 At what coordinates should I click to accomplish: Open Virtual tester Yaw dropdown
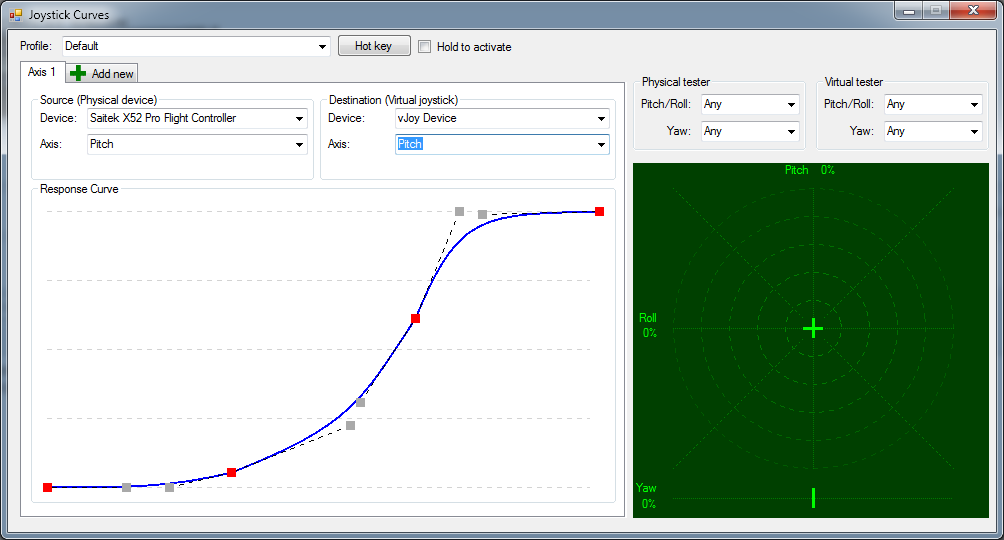pos(934,131)
